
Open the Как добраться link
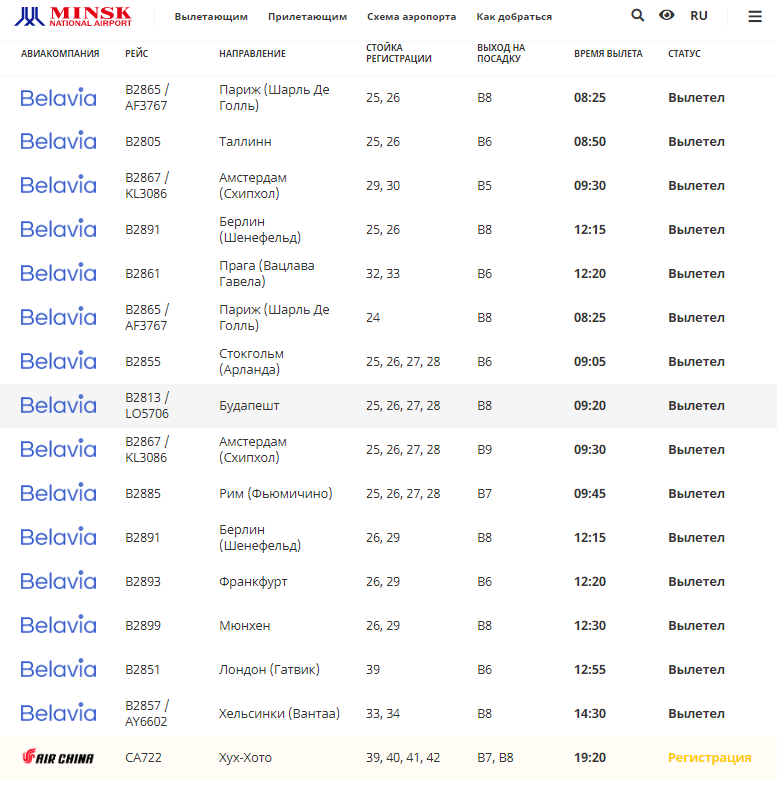(514, 17)
